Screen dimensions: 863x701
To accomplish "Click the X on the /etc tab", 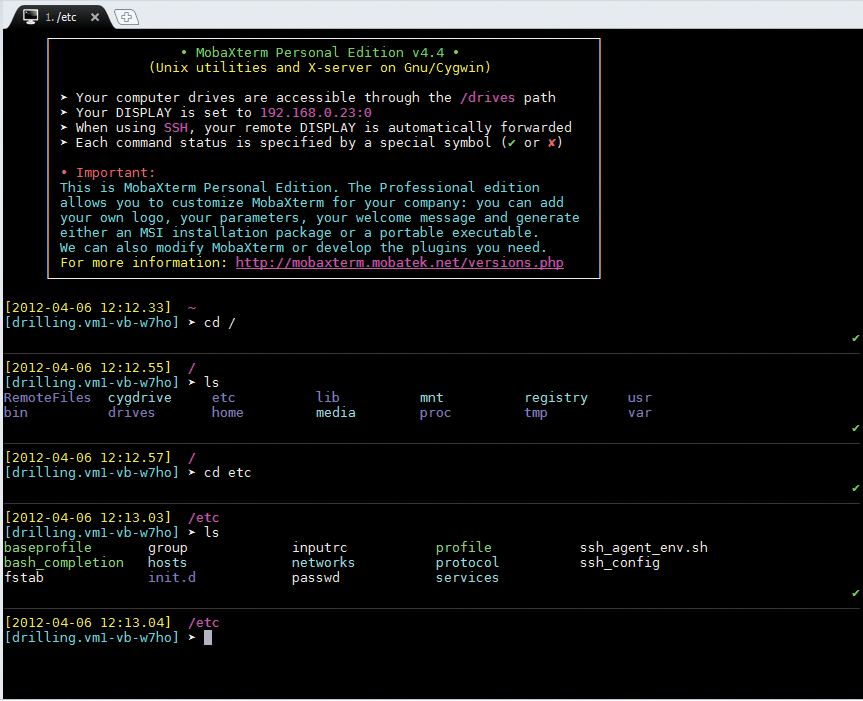I will tap(93, 16).
